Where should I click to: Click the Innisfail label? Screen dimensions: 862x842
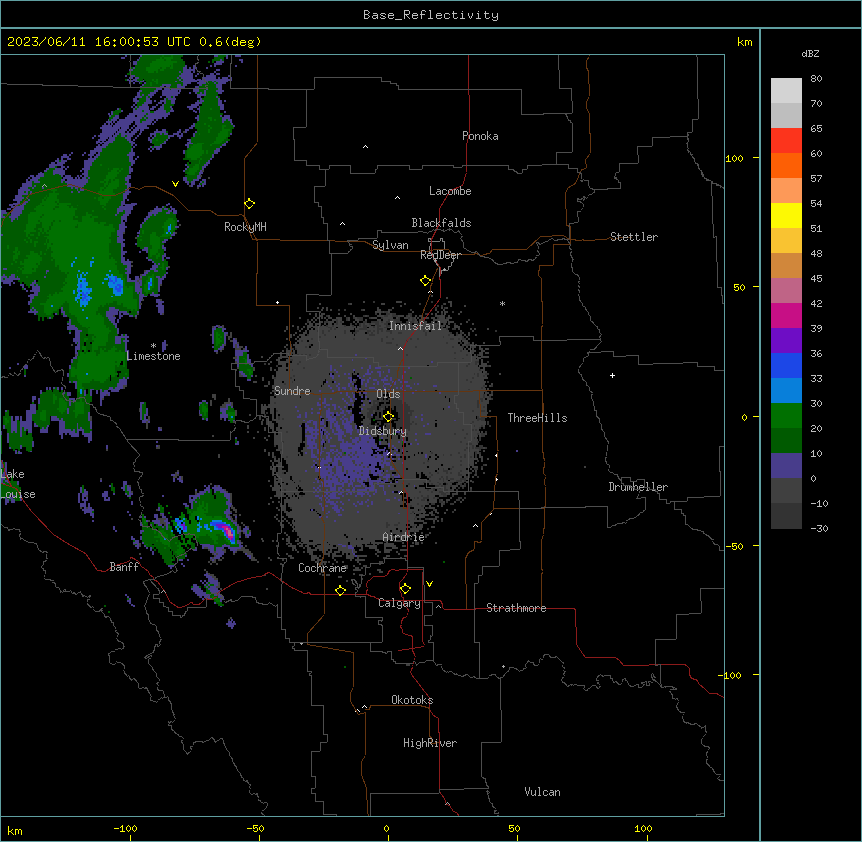[415, 326]
